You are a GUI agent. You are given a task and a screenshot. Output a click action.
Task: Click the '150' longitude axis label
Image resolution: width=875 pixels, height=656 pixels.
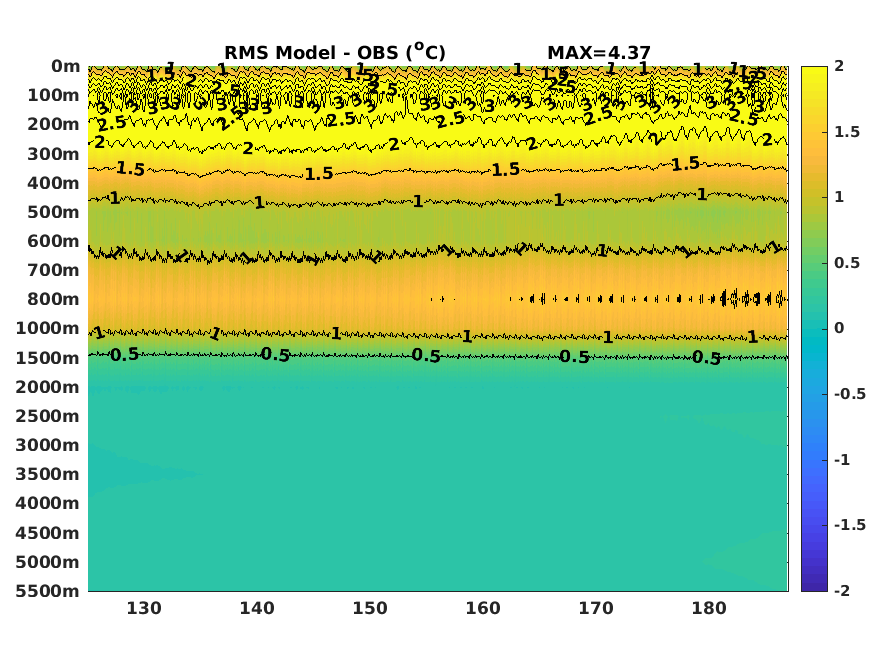click(x=370, y=608)
